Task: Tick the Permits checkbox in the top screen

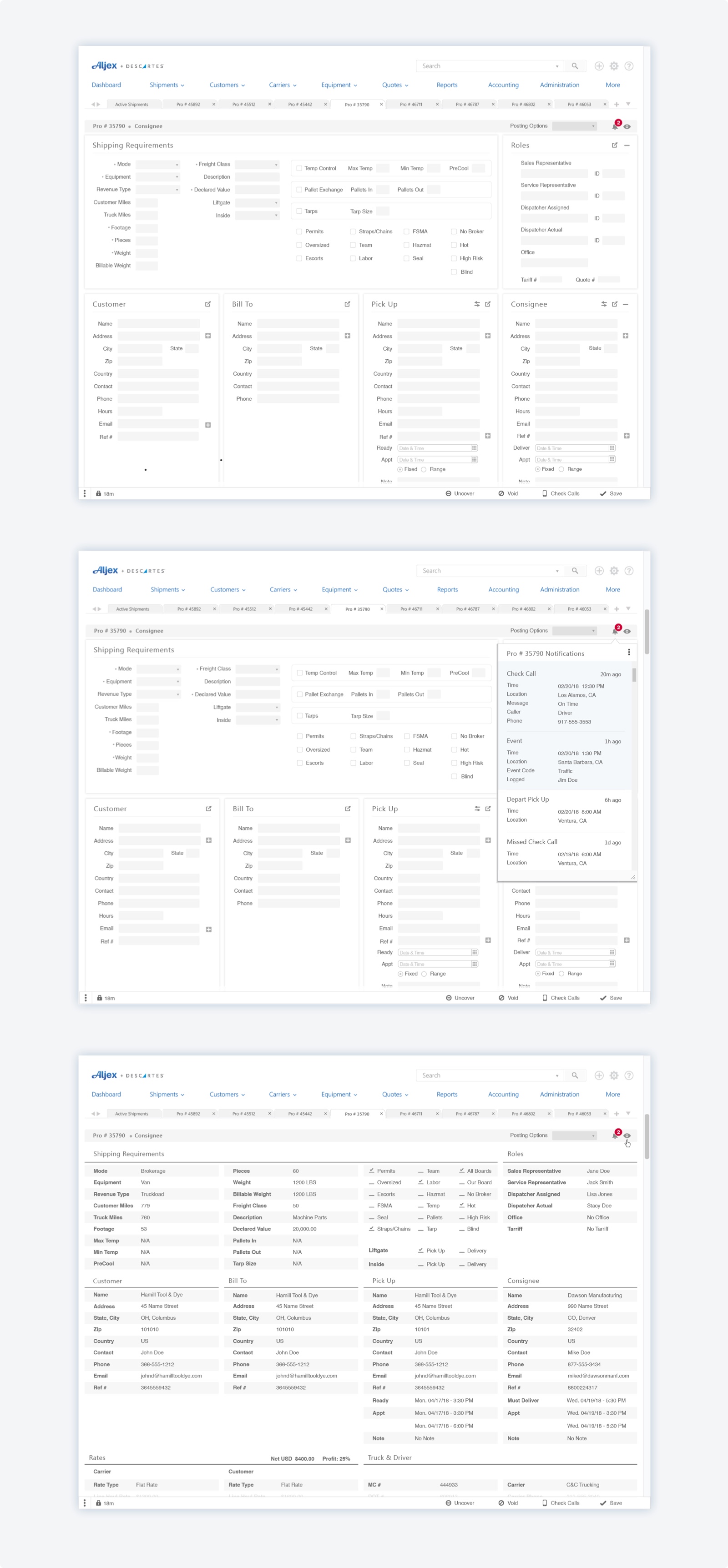Action: pyautogui.click(x=299, y=231)
